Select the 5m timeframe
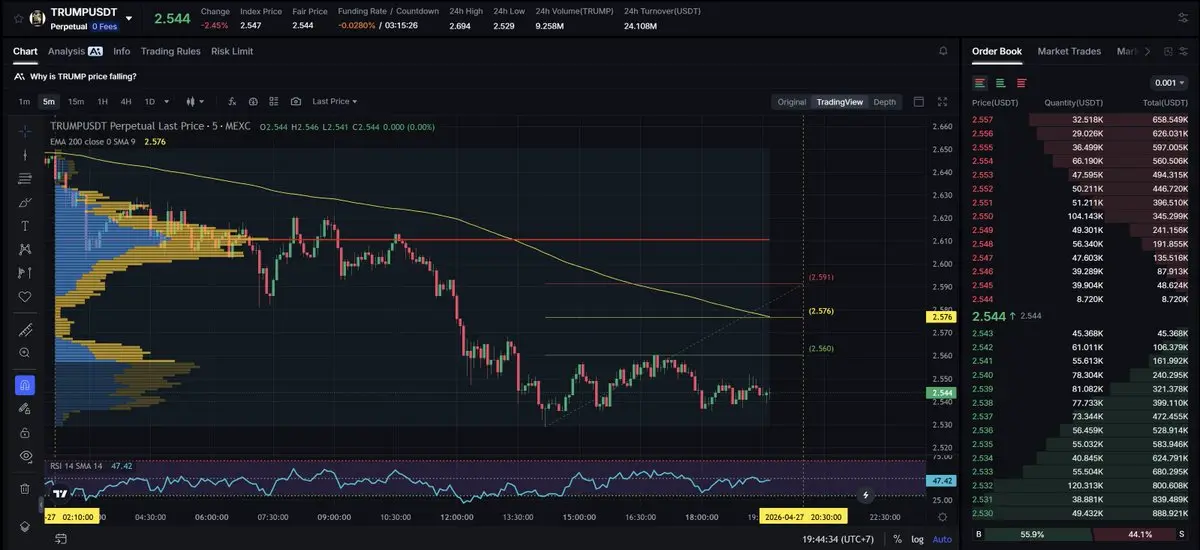1200x550 pixels. [x=49, y=101]
